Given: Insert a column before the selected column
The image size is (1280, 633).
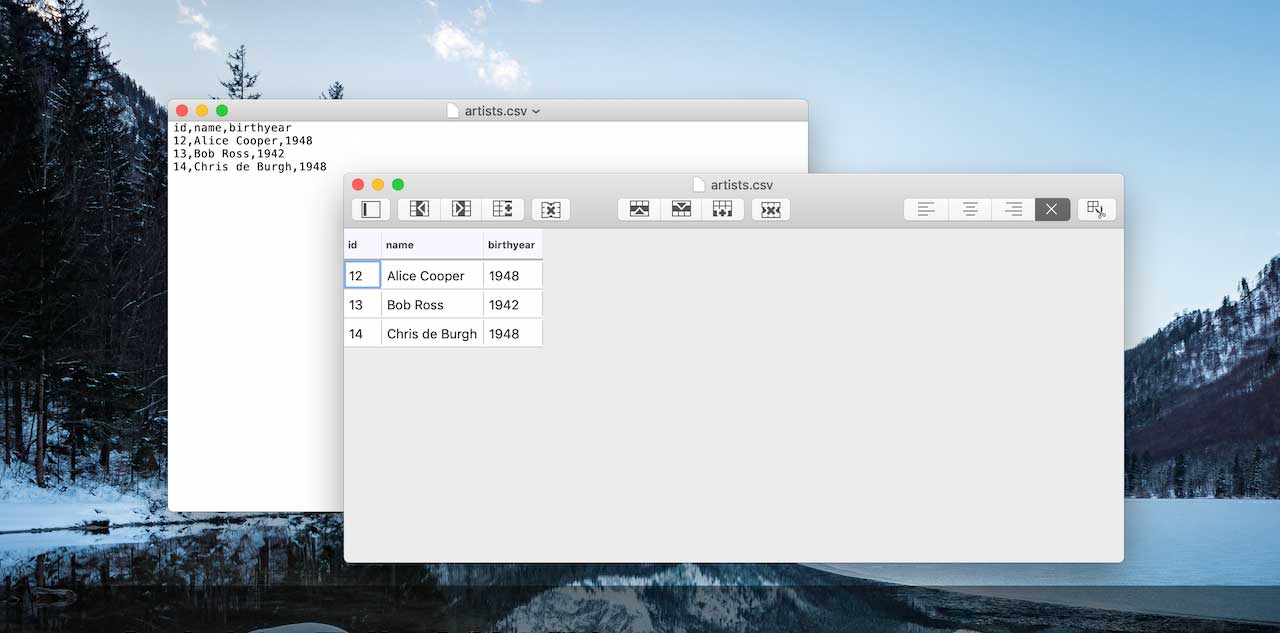Looking at the screenshot, I should [418, 209].
